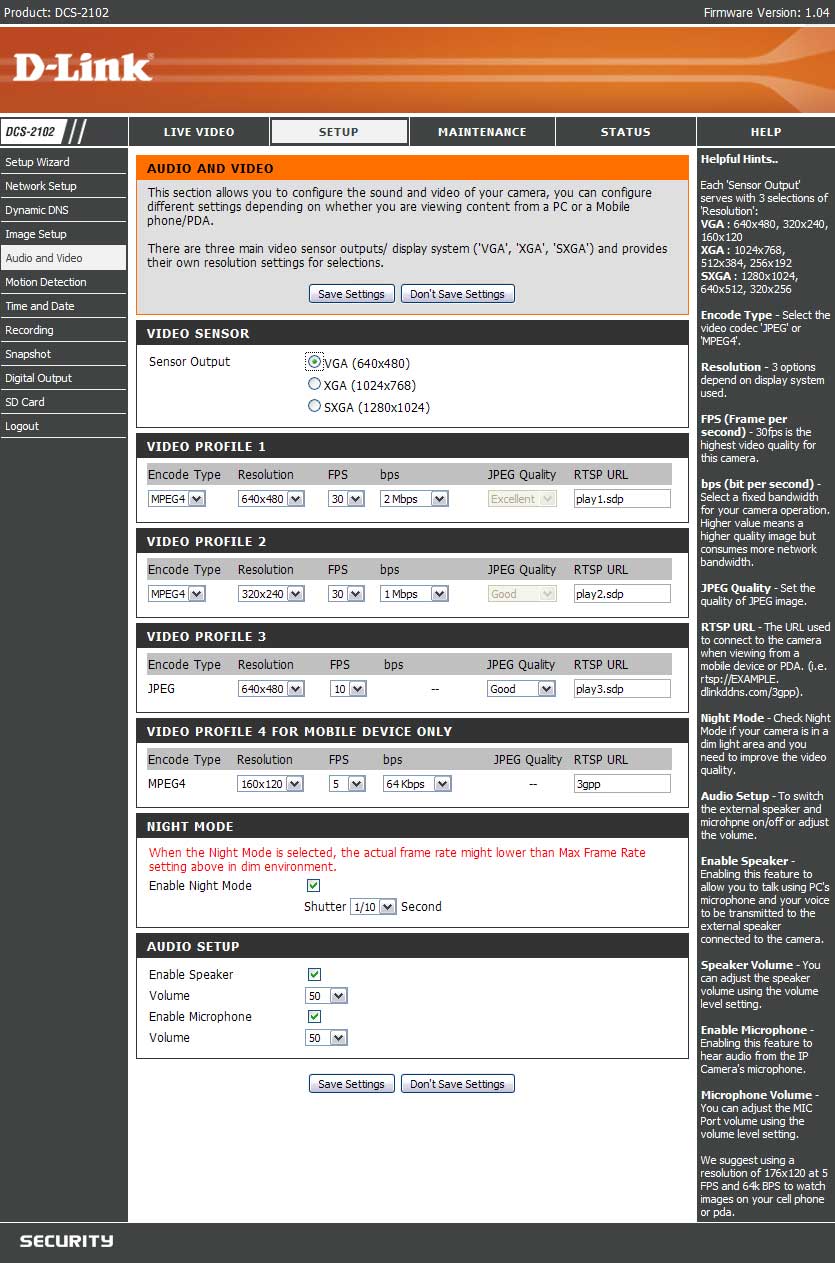Screen dimensions: 835x1263
Task: Click the top Save Settings button
Action: tap(351, 294)
